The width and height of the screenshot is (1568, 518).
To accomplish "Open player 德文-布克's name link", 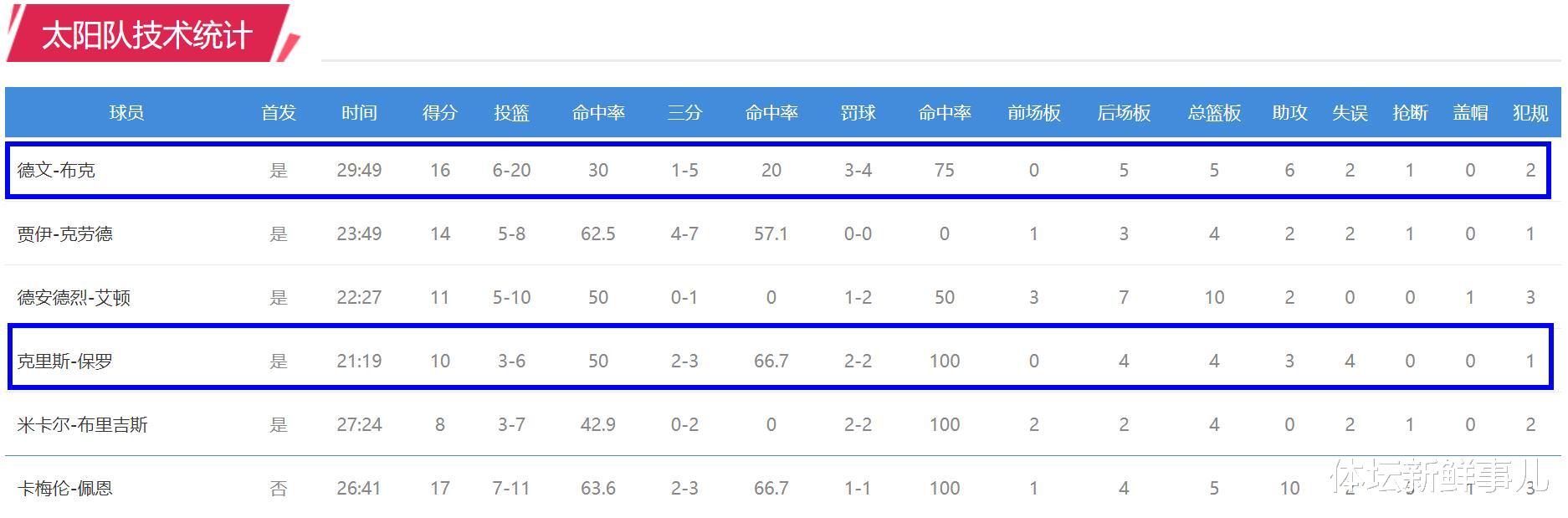I will pyautogui.click(x=56, y=171).
